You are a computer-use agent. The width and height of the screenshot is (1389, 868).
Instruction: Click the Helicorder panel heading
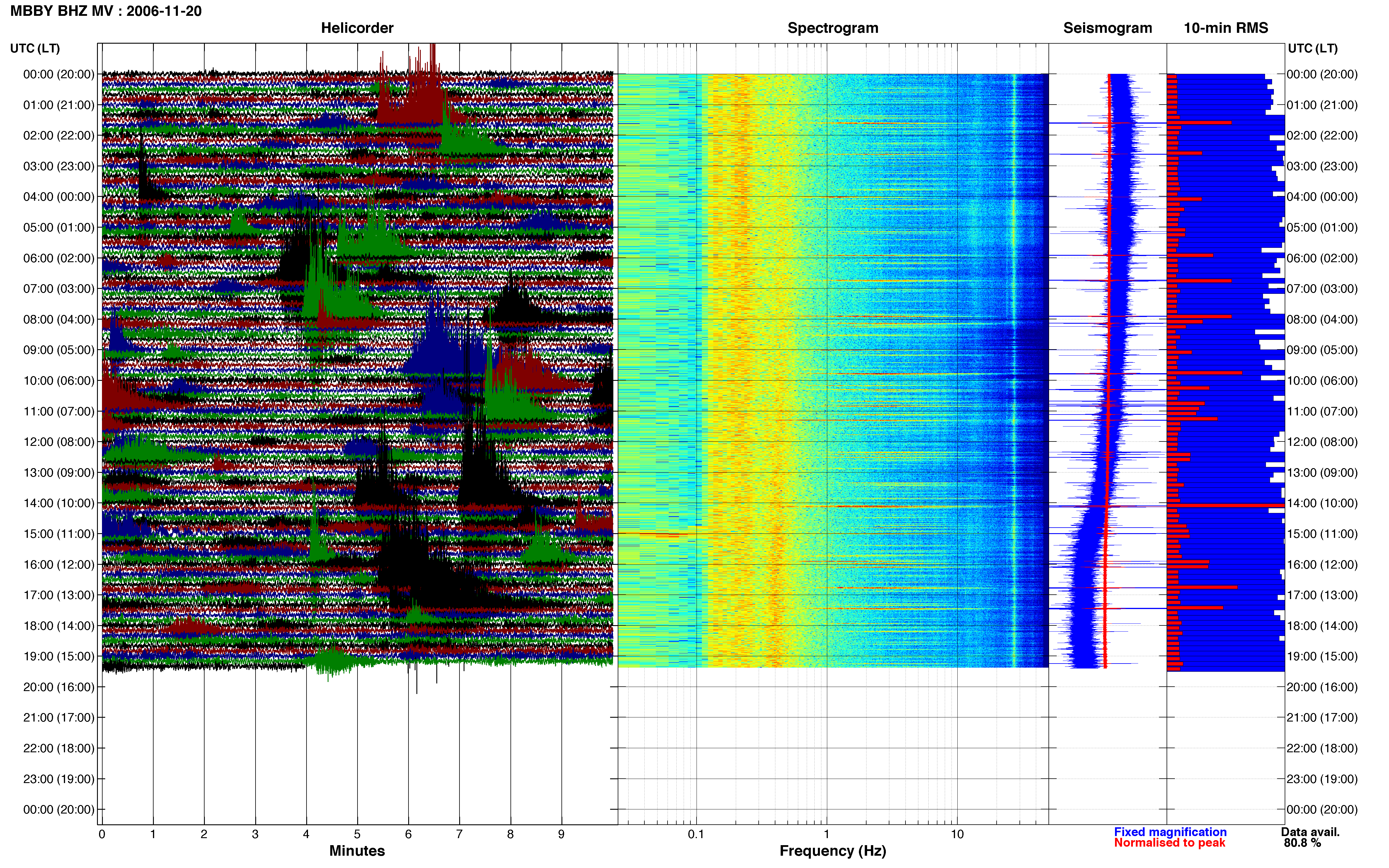[357, 28]
